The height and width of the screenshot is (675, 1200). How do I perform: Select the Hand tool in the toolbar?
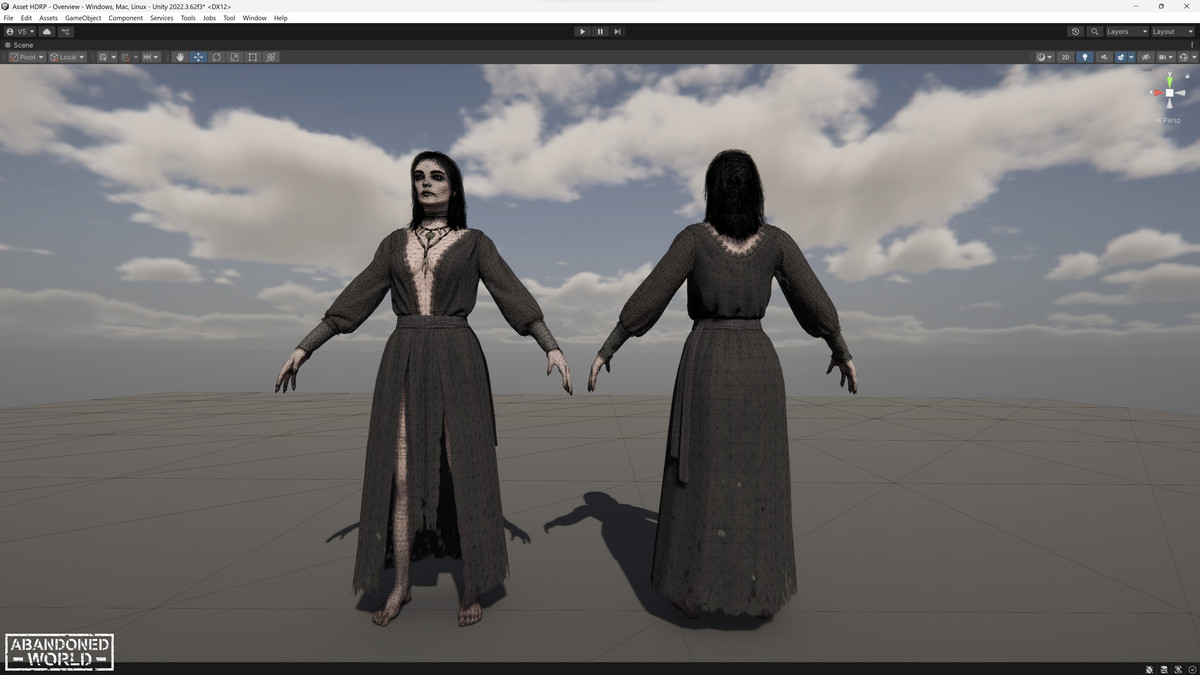point(180,57)
